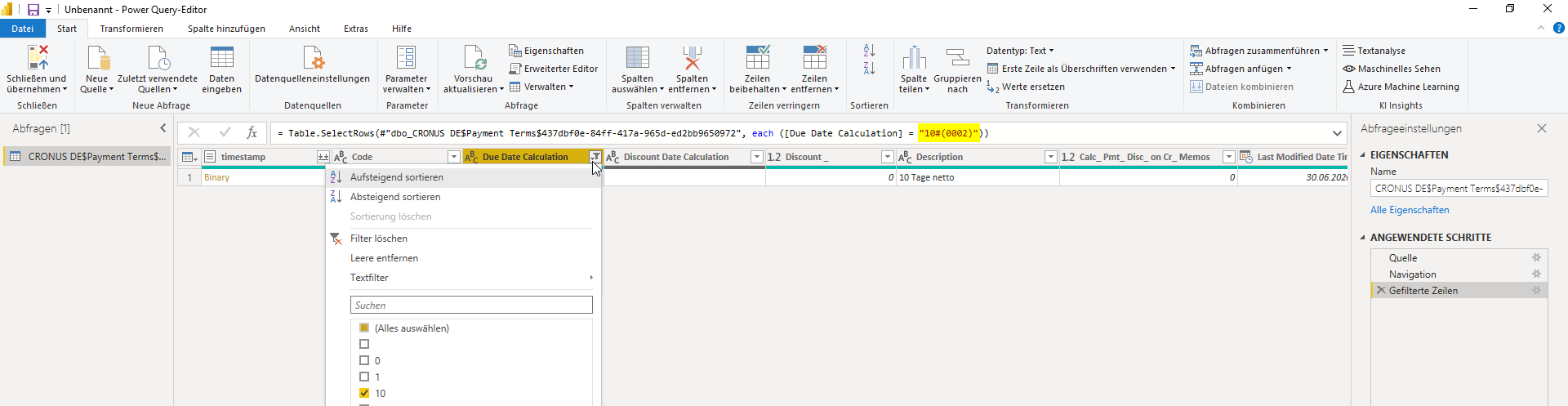Screen dimensions: 1568x406
Task: Click Zeilen beibehalten icon
Action: click(757, 57)
